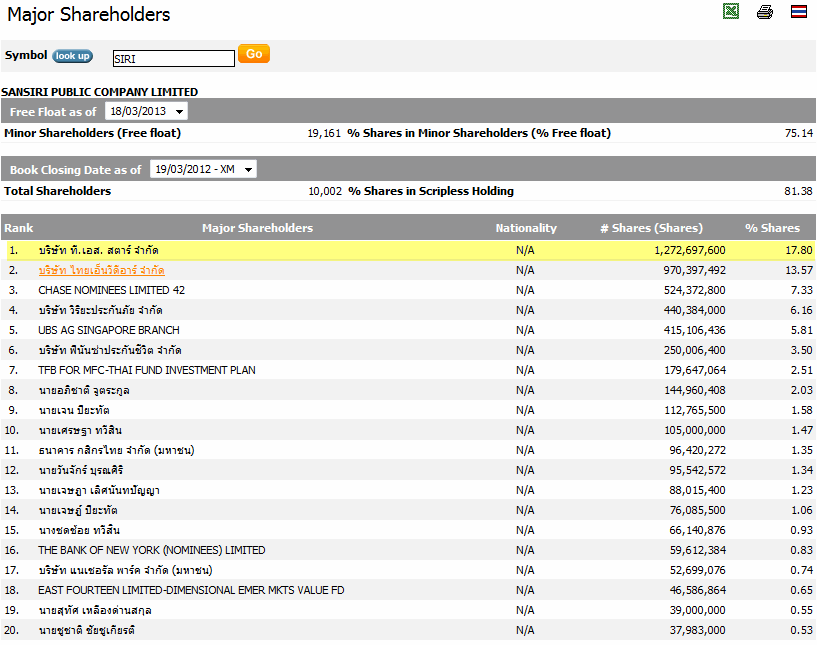Click share count 524,372,800
This screenshot has height=645, width=817.
tap(695, 290)
